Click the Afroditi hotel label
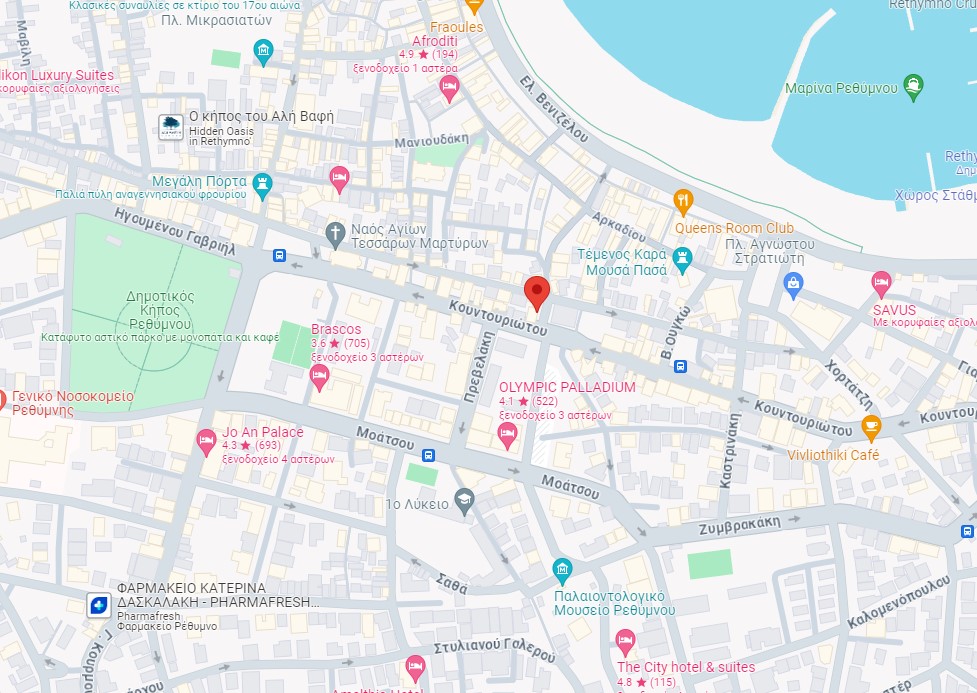 click(x=434, y=41)
